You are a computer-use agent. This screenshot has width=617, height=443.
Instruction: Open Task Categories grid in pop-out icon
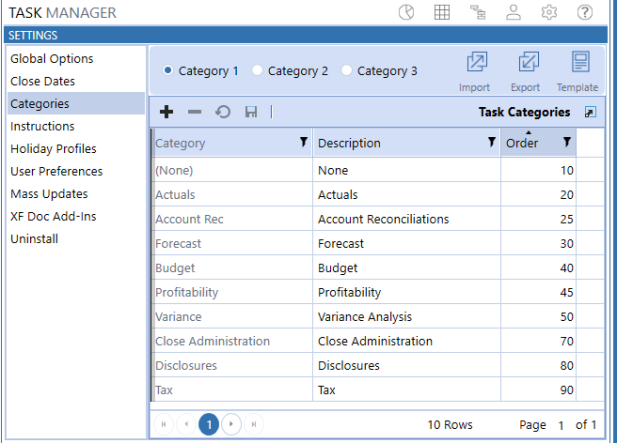click(x=590, y=112)
